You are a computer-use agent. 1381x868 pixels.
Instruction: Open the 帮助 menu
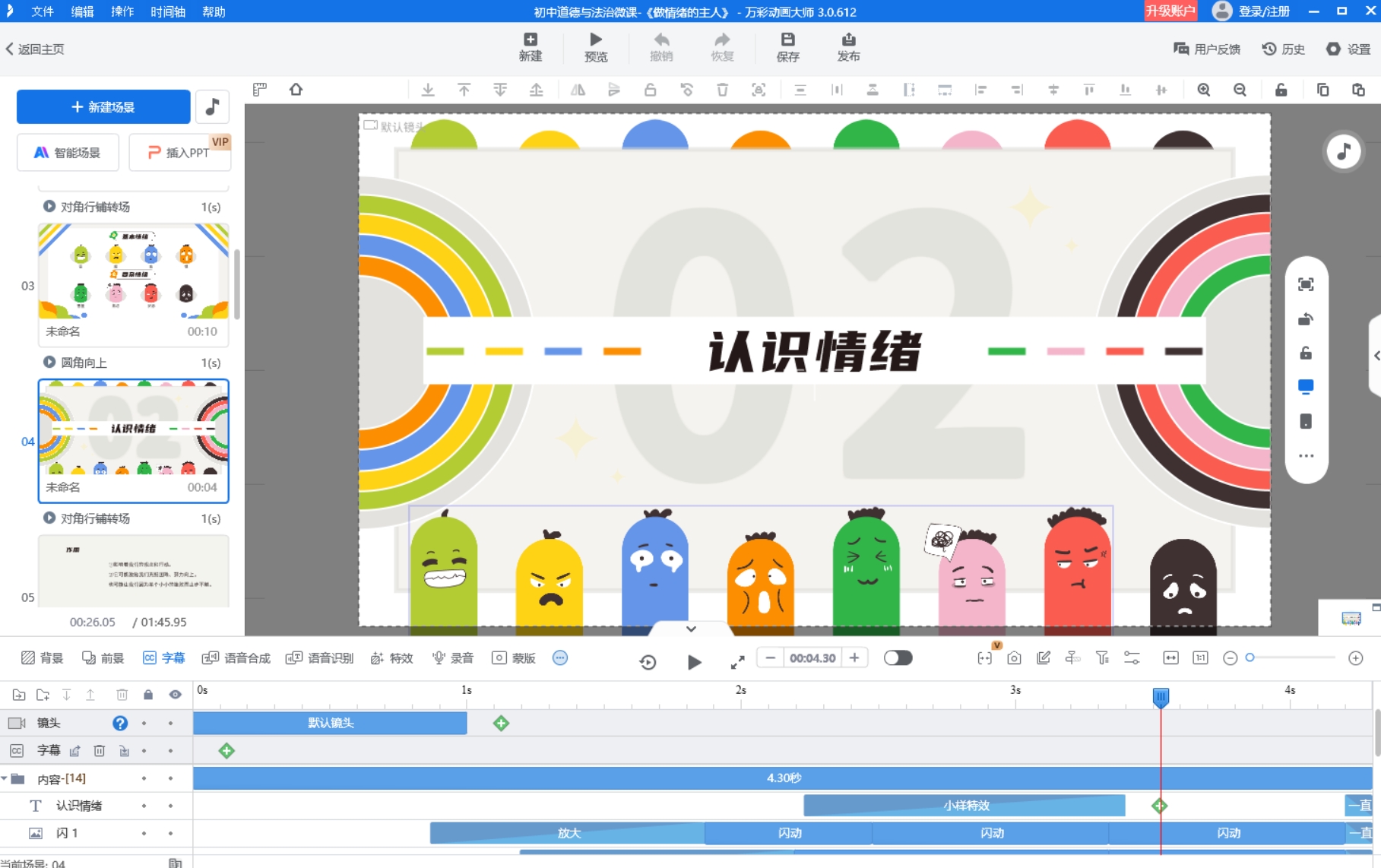point(214,11)
